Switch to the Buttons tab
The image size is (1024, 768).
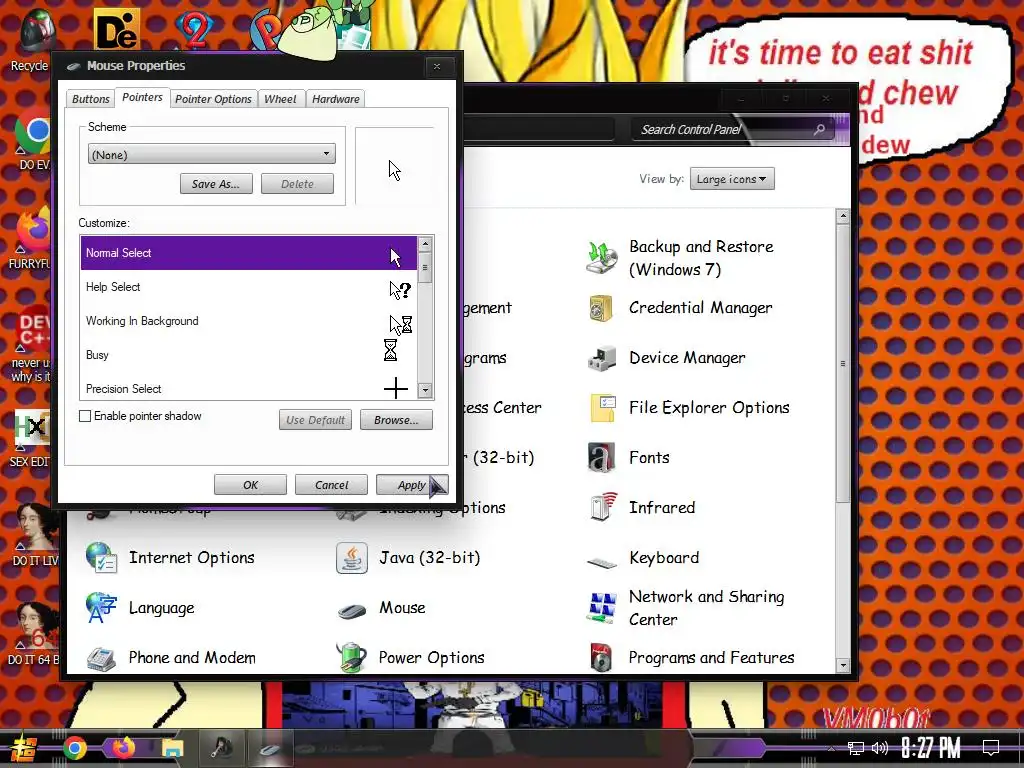[x=90, y=99]
